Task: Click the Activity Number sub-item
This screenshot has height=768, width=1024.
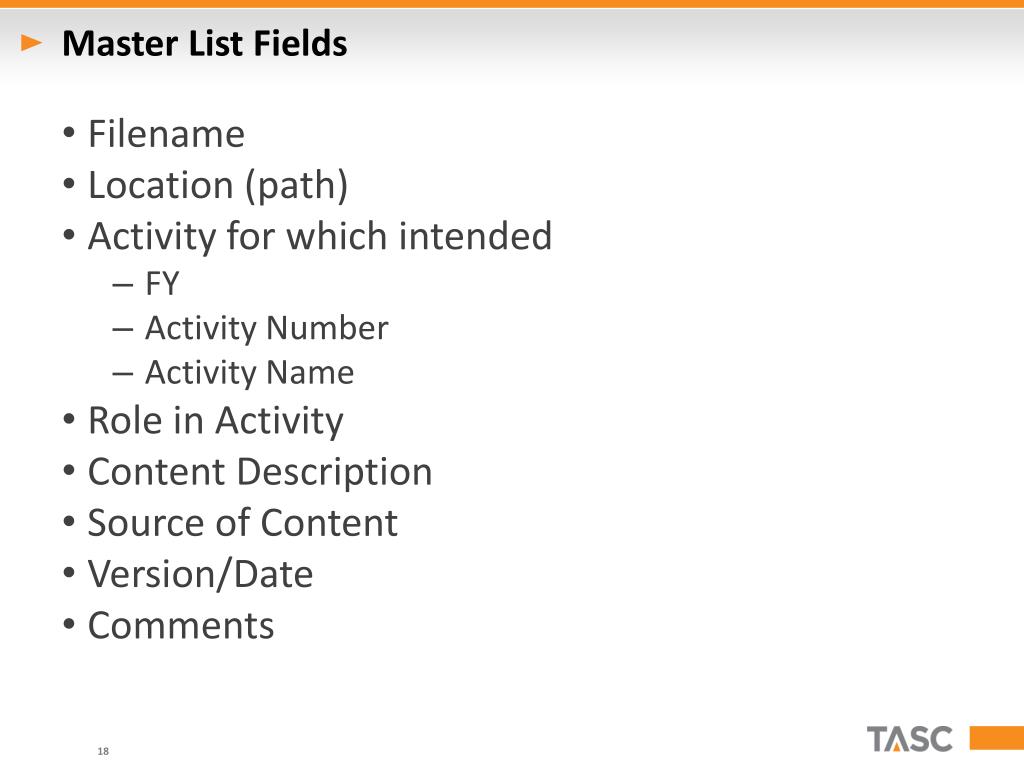Action: pos(266,328)
